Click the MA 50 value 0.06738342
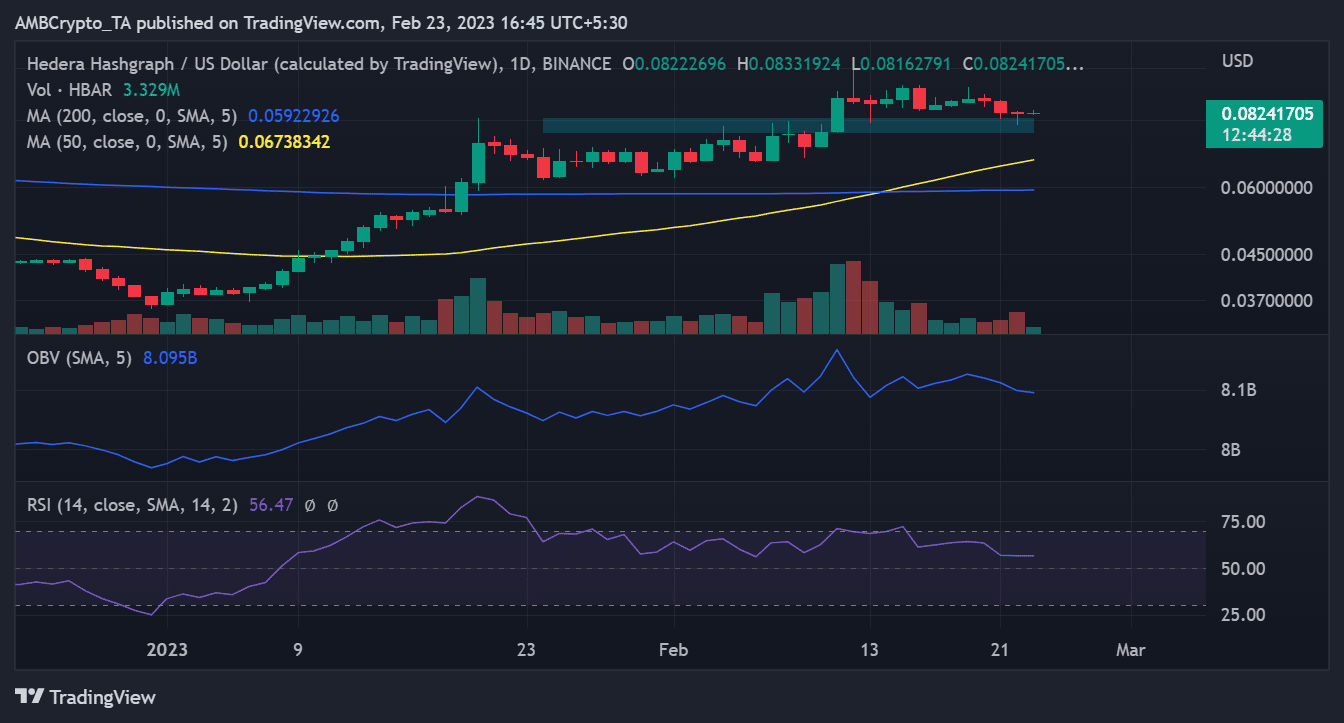Viewport: 1344px width, 723px height. coord(284,142)
